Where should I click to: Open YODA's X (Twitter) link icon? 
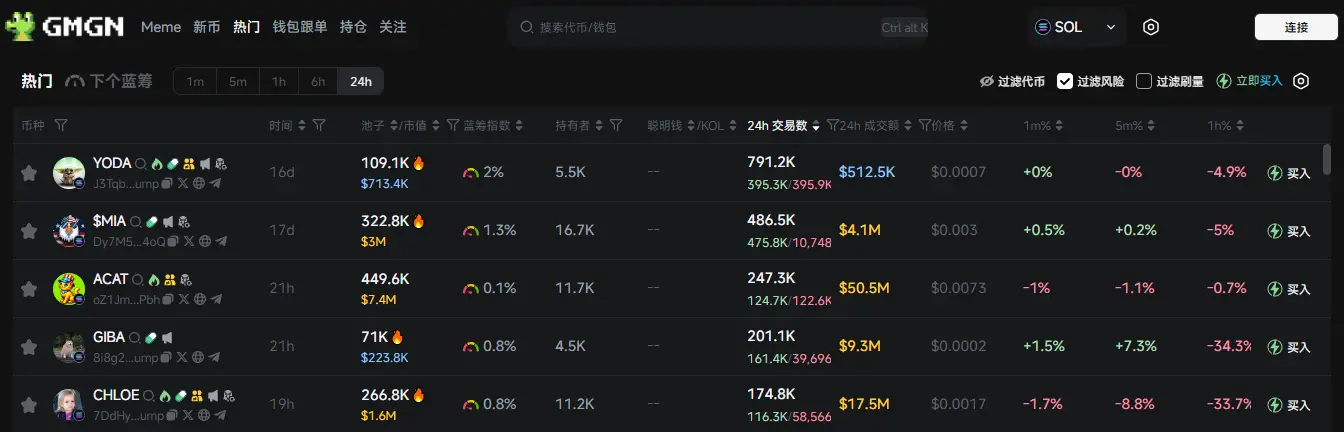coord(182,184)
